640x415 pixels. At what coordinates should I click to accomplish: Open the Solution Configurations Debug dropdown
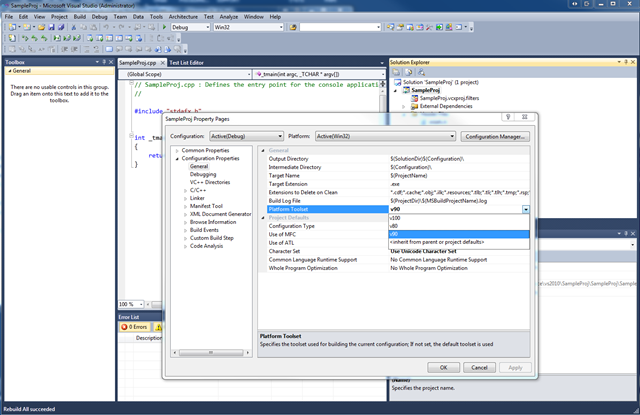click(x=208, y=27)
